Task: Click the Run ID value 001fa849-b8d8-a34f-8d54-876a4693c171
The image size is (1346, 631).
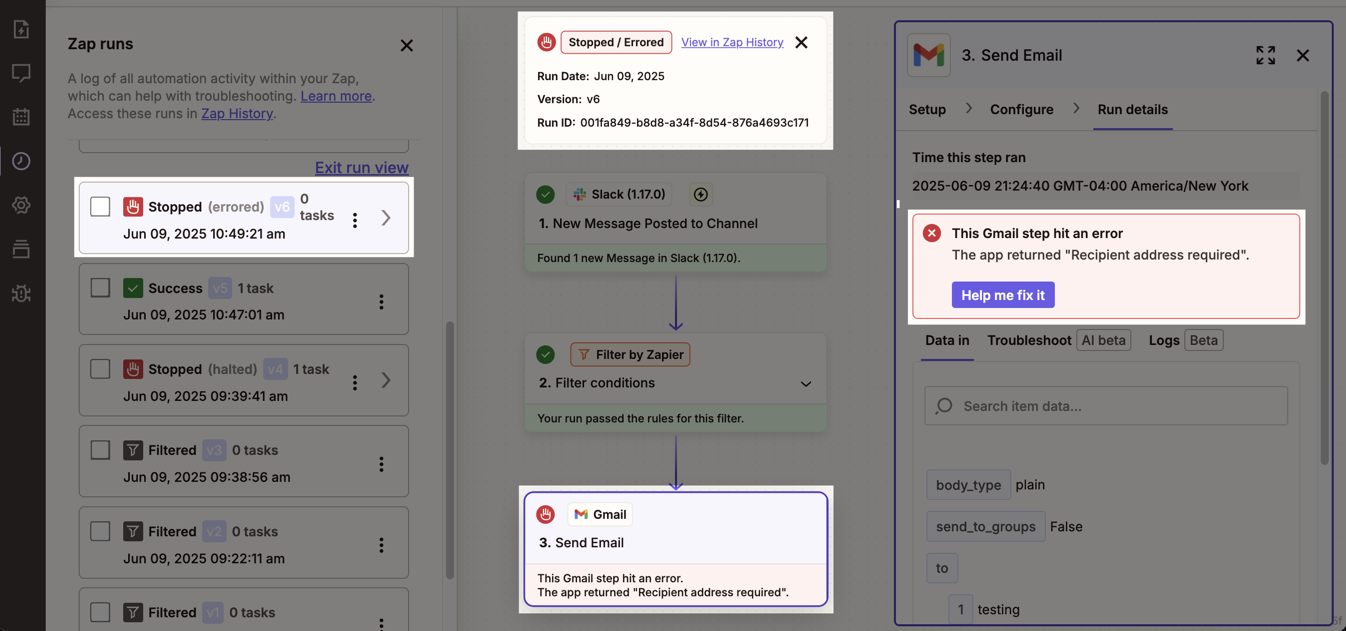Action: click(x=695, y=123)
